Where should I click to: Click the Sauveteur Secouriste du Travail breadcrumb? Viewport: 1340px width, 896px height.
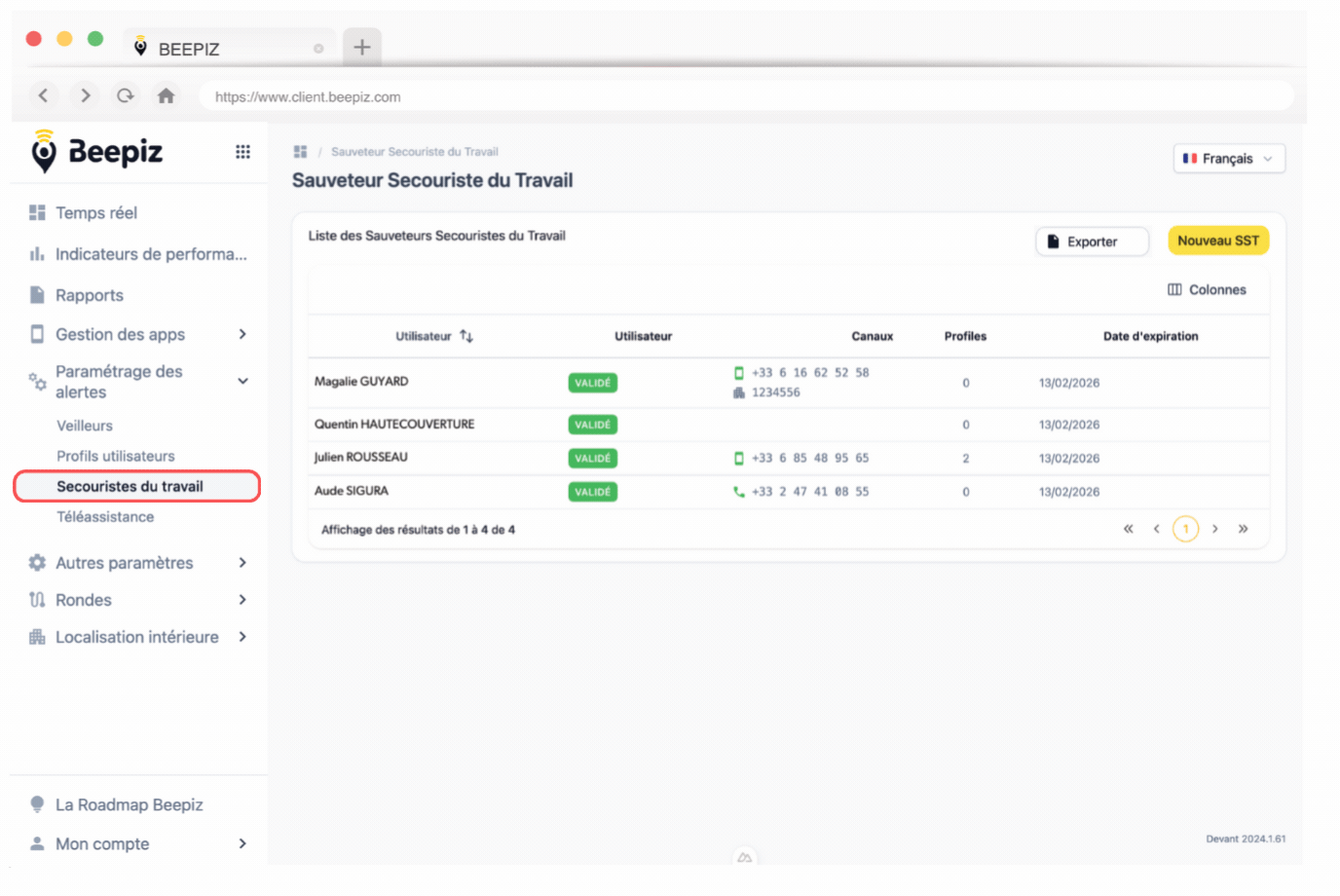[x=415, y=152]
